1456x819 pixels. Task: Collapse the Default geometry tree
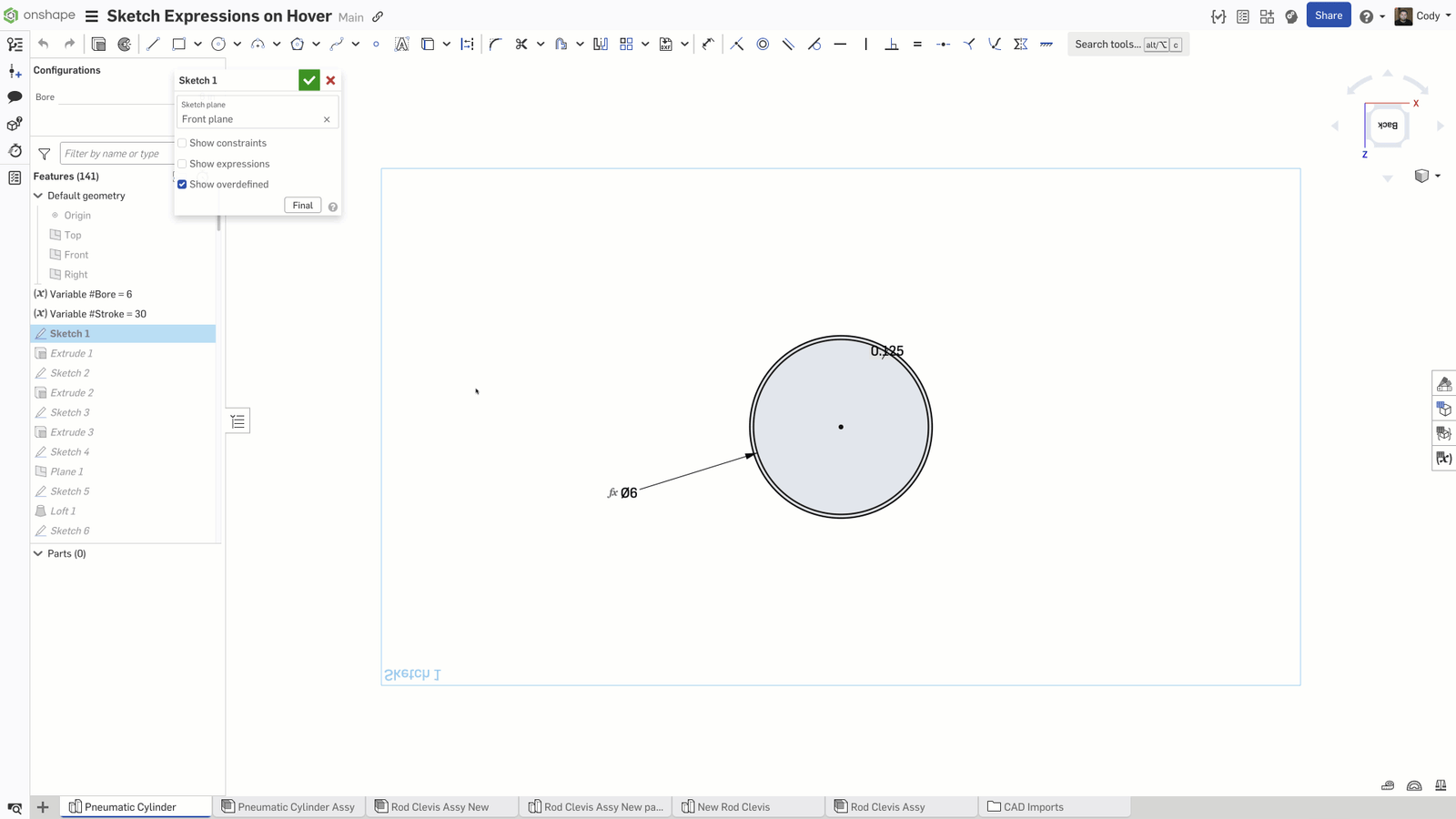(x=38, y=196)
